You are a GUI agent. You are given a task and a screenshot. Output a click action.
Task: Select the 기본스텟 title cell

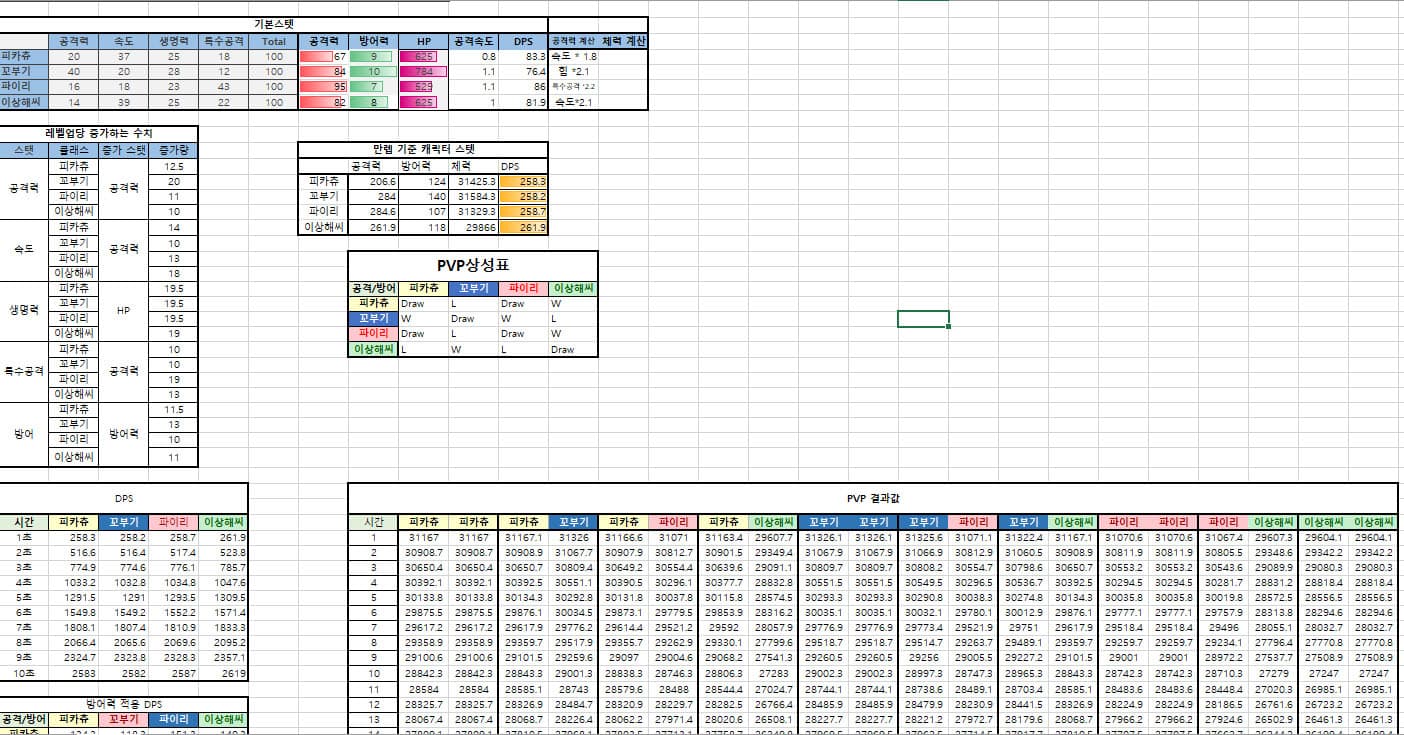pos(273,24)
